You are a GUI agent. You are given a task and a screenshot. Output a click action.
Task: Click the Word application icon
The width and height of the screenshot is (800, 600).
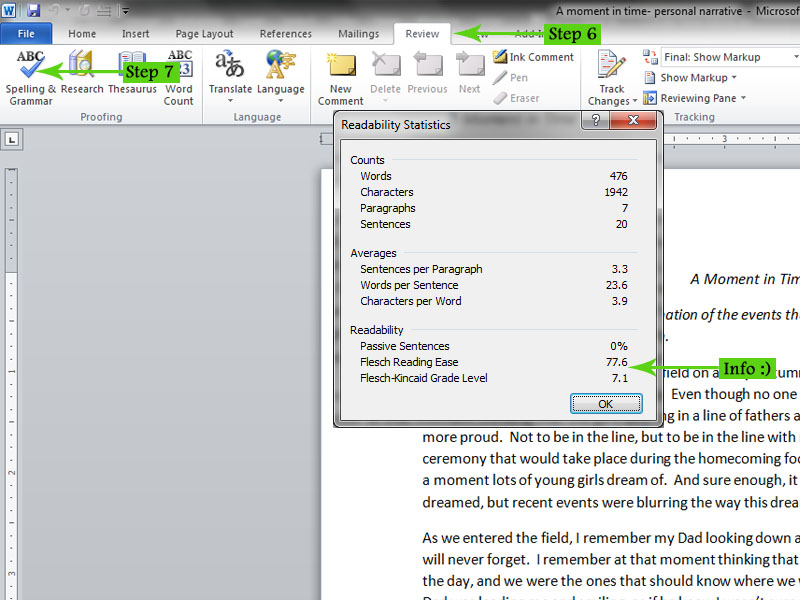click(9, 10)
